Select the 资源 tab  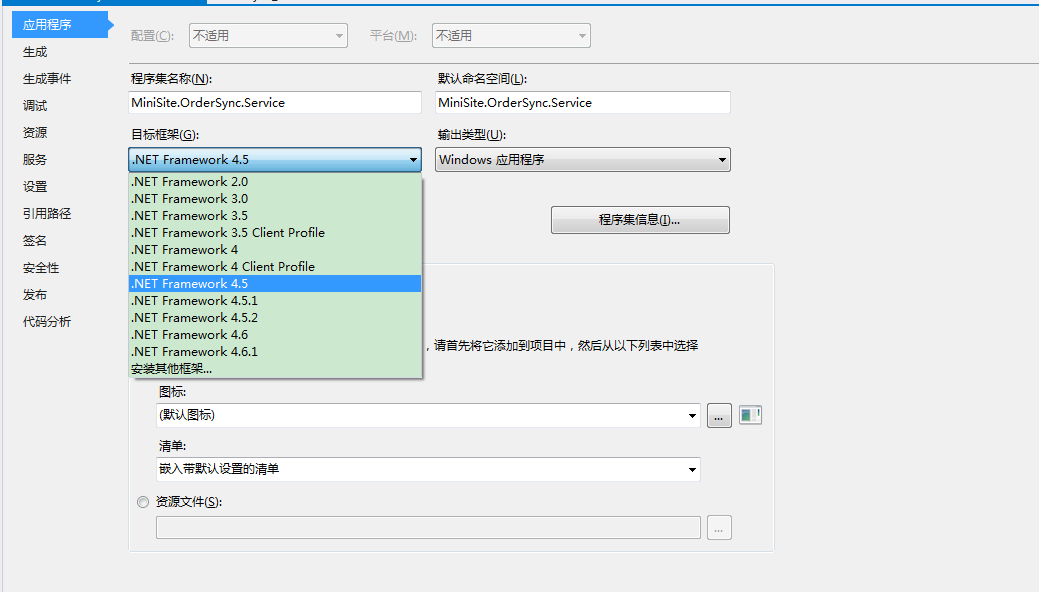tap(35, 133)
